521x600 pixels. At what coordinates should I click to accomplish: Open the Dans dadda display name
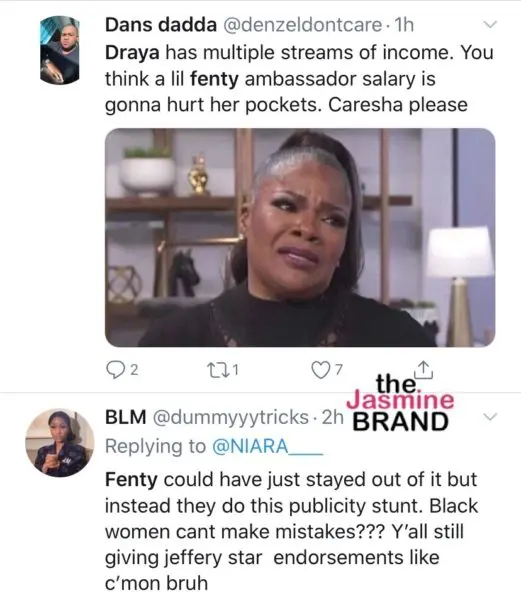(x=161, y=25)
